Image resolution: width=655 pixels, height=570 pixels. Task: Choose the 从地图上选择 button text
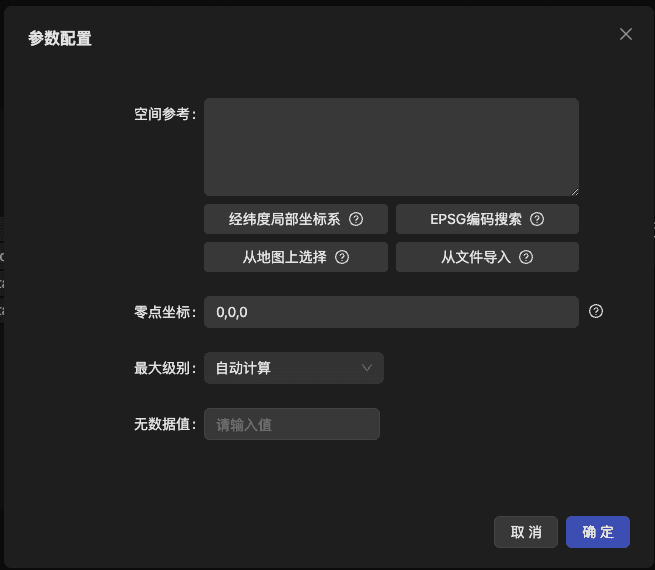(x=284, y=257)
